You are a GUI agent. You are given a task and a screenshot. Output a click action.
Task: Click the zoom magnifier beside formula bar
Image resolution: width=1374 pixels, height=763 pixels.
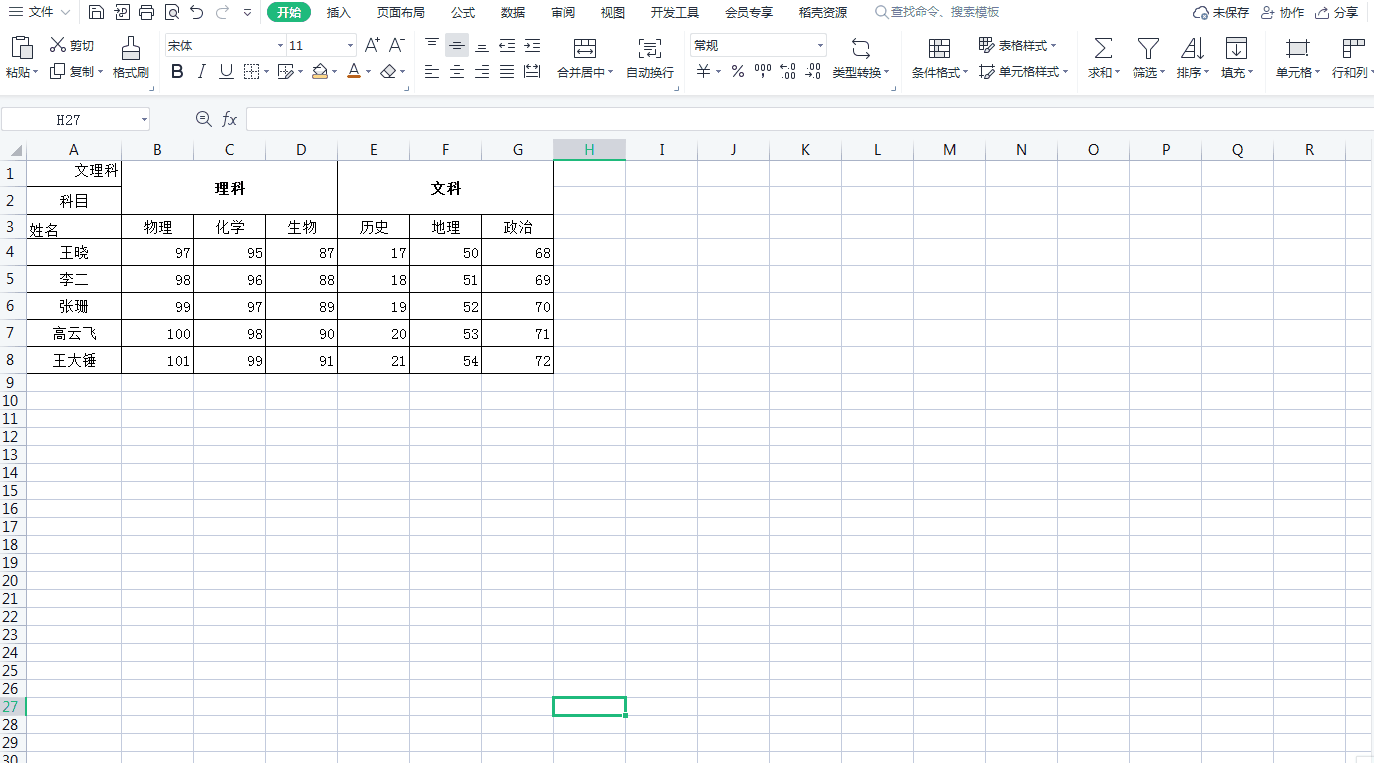(x=203, y=119)
